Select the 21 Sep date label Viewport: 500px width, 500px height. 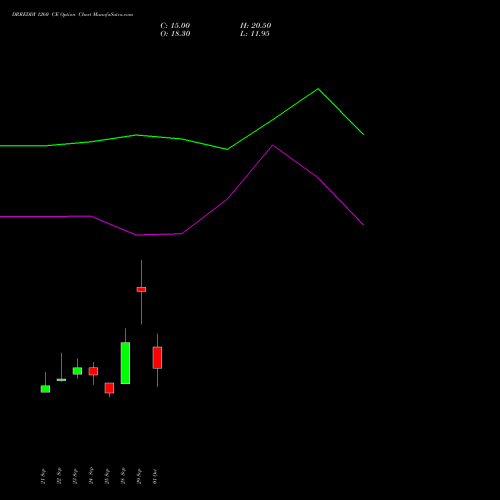(x=43, y=476)
